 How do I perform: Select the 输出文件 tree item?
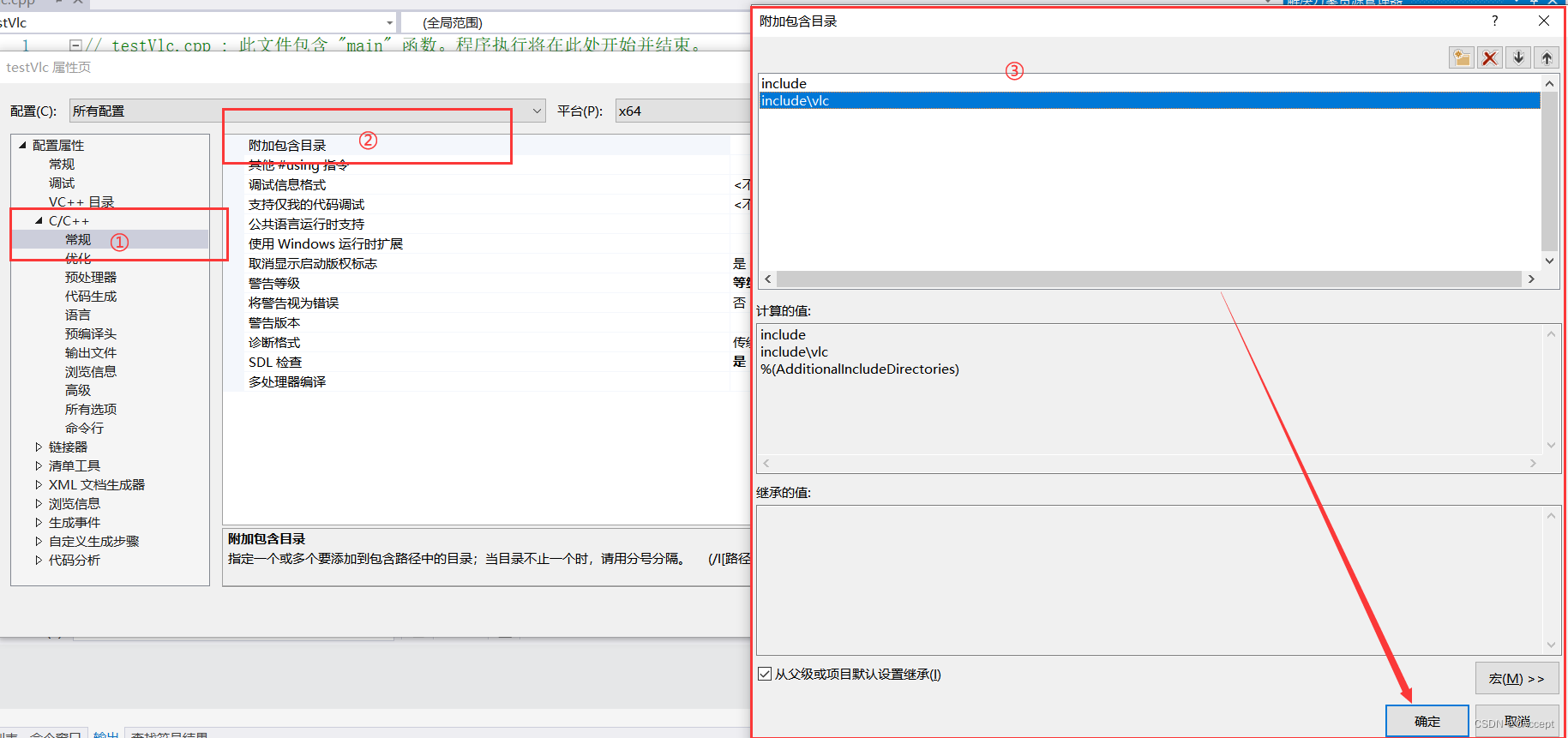[91, 352]
